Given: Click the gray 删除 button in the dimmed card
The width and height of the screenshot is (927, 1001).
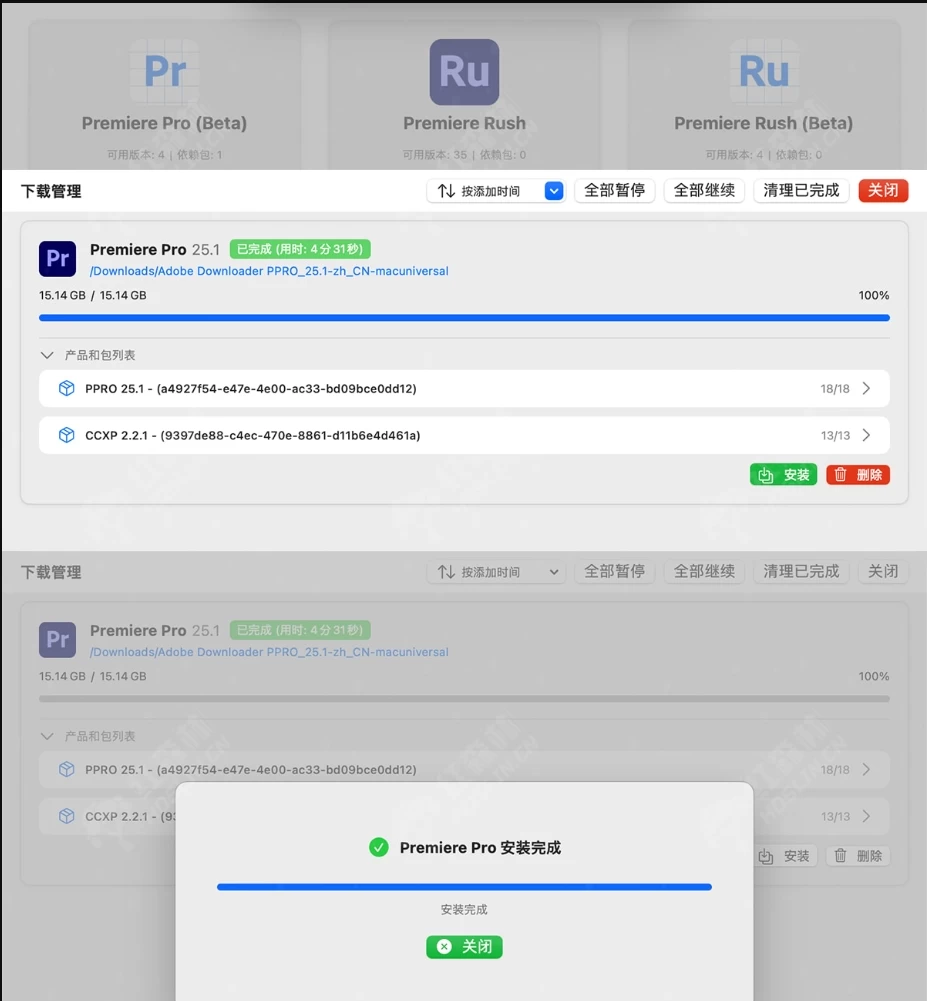Looking at the screenshot, I should (858, 855).
